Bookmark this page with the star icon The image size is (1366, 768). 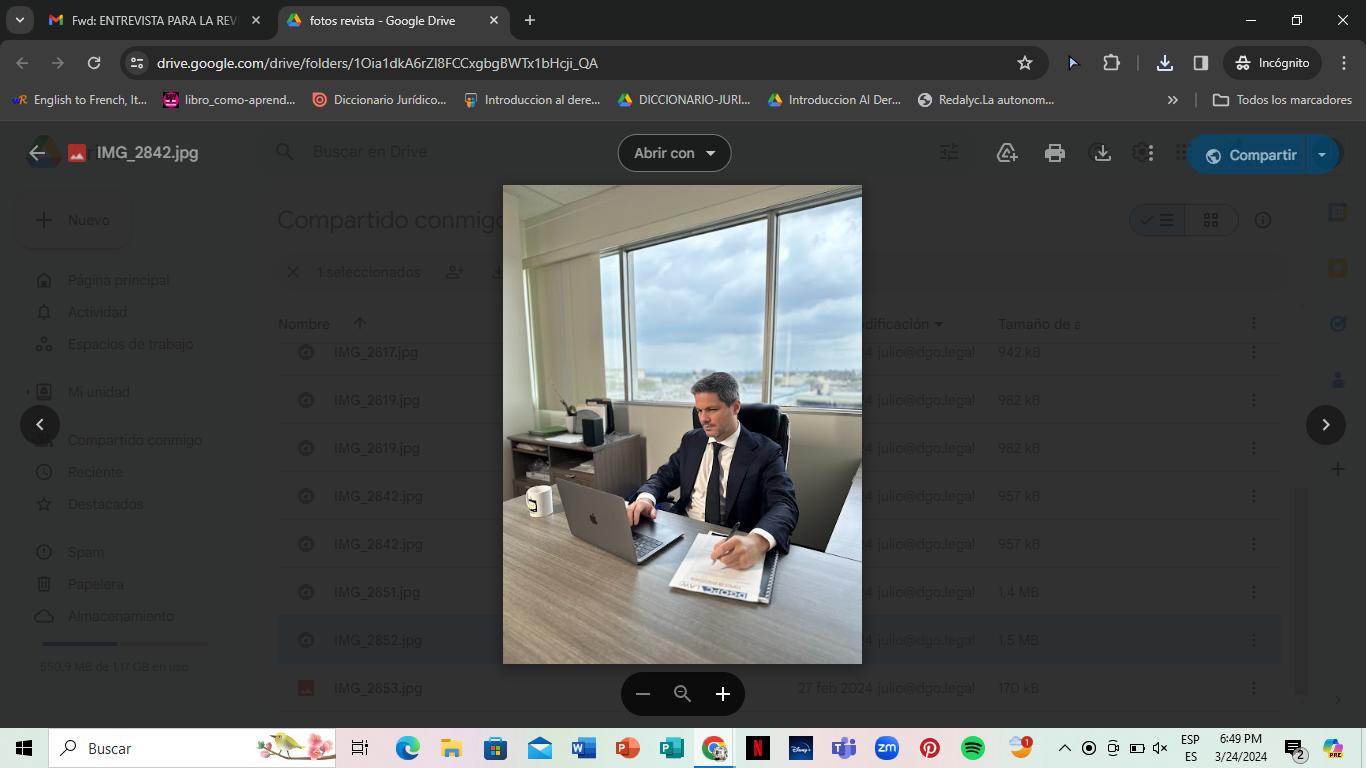pyautogui.click(x=1025, y=63)
